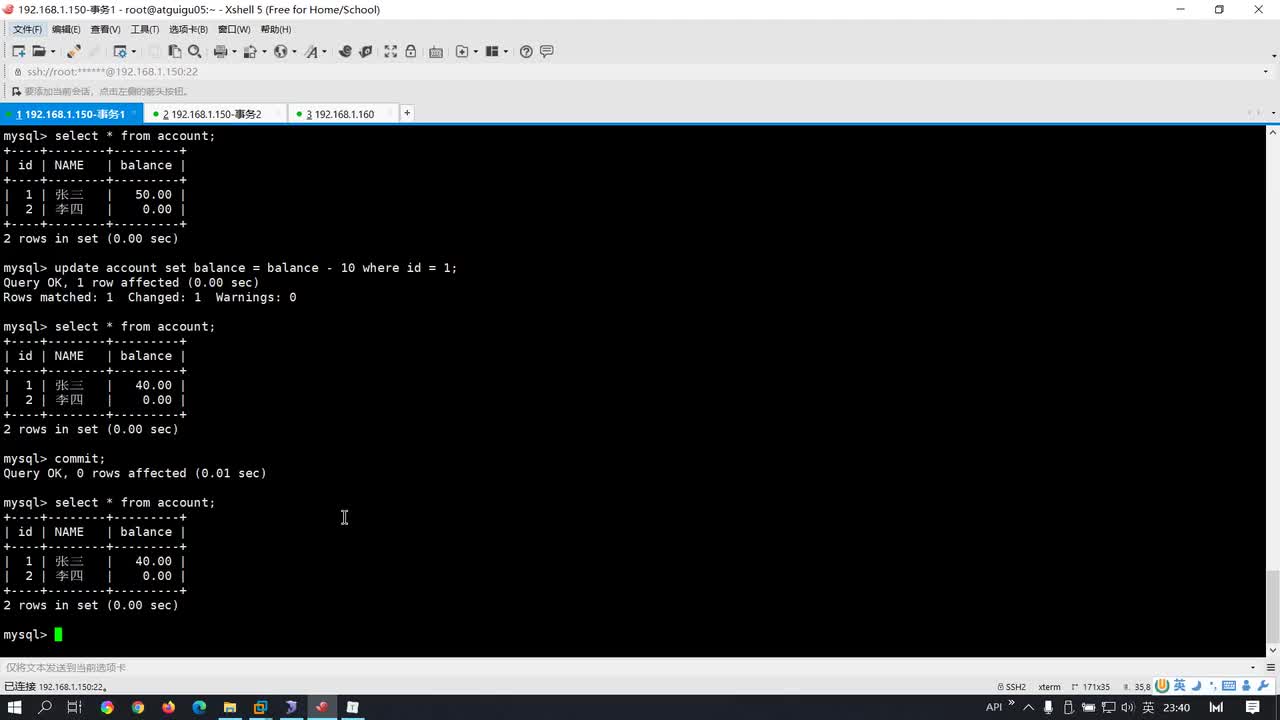
Task: Expand the Print icon dropdown arrow
Action: (x=234, y=51)
